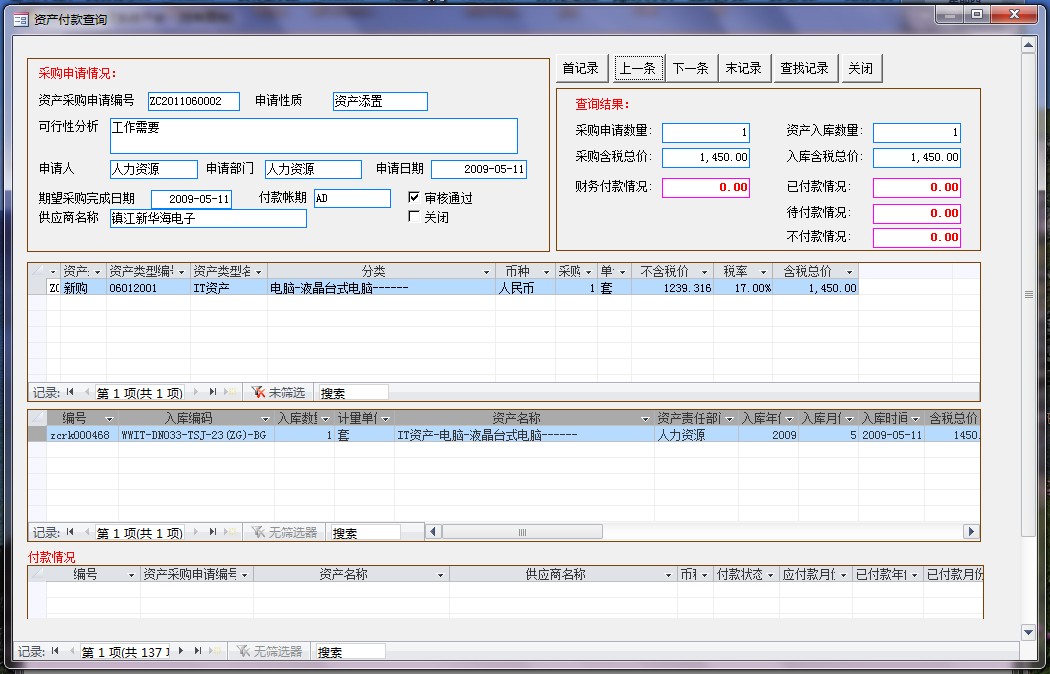The image size is (1050, 674).
Task: Click search box in bottom main navigator
Action: click(x=350, y=651)
